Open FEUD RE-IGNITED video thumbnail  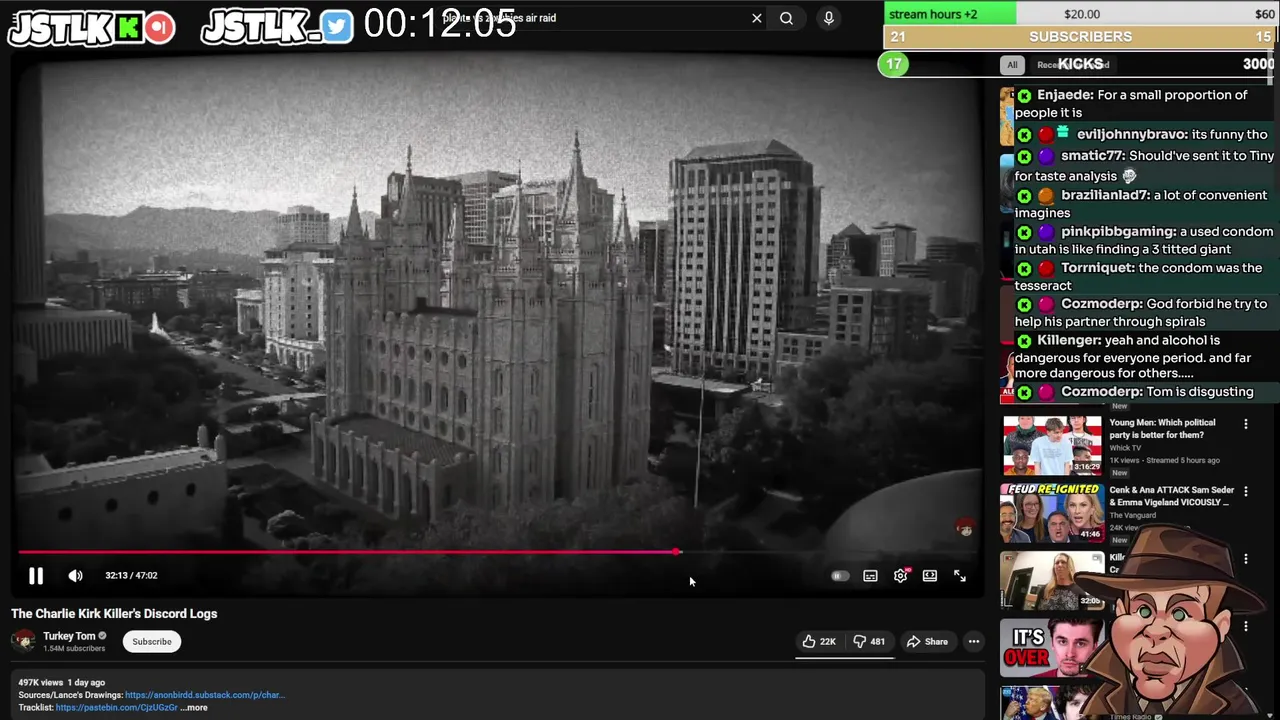tap(1052, 513)
